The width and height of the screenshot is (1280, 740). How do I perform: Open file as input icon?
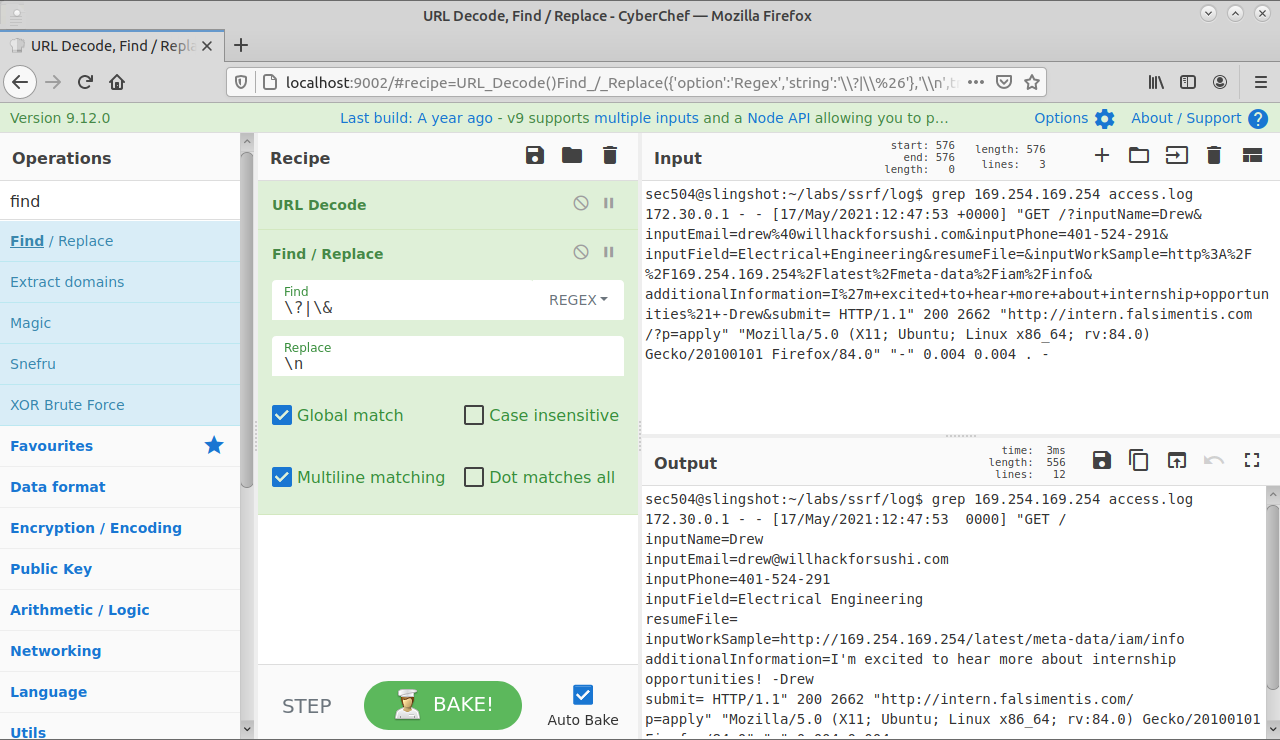[1176, 155]
